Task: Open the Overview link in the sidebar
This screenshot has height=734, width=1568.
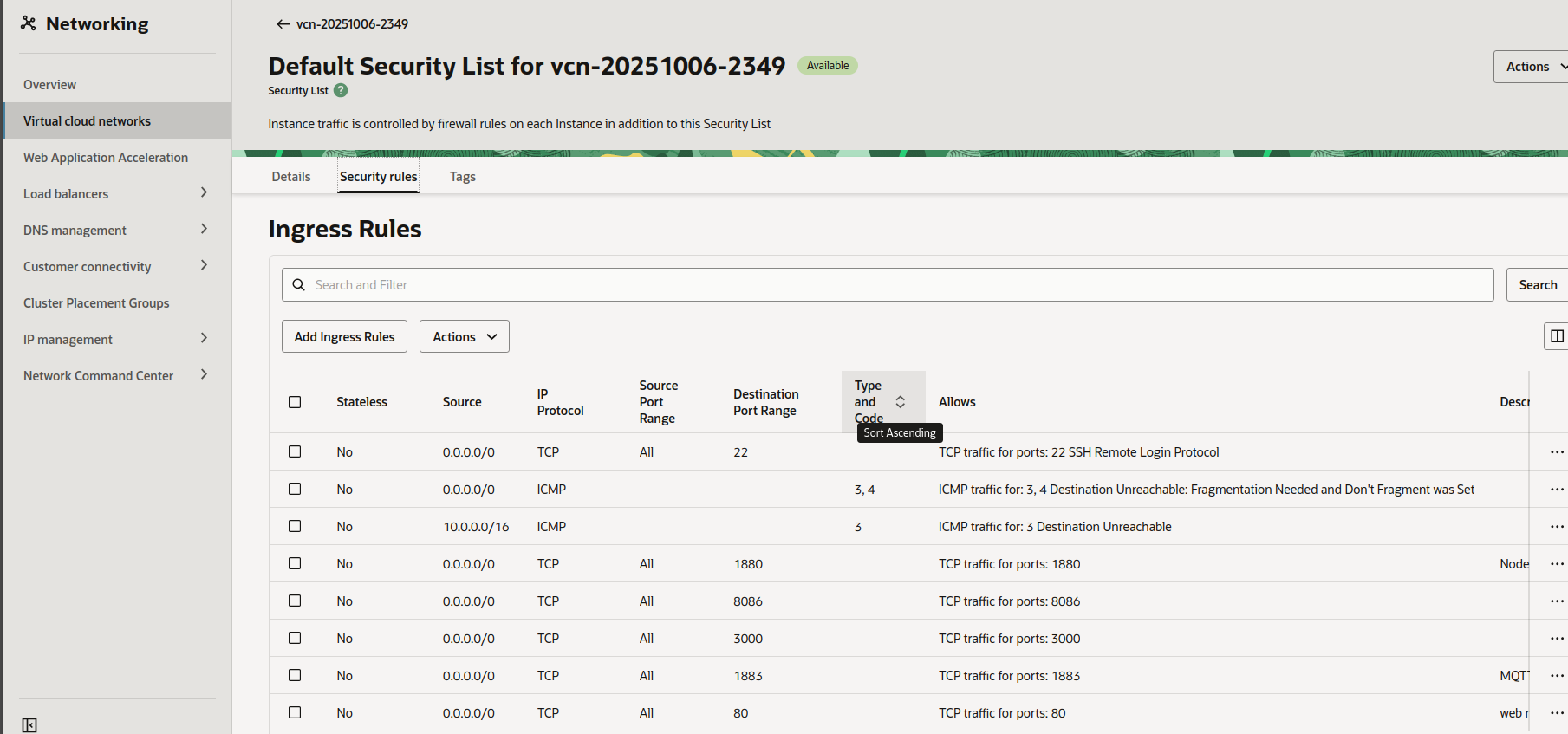Action: 49,85
